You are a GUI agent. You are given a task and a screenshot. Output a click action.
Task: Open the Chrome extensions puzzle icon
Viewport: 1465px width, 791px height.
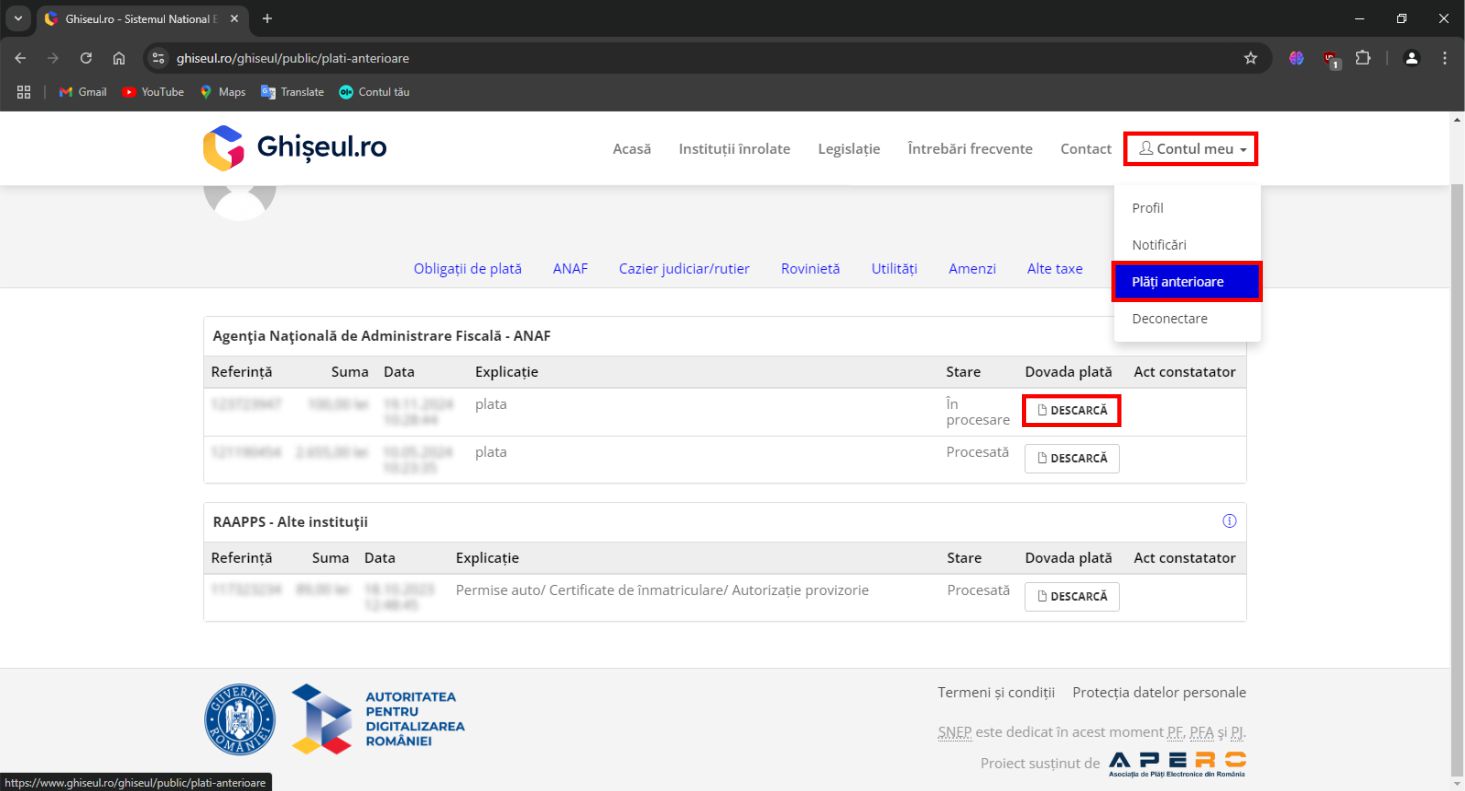(1362, 58)
